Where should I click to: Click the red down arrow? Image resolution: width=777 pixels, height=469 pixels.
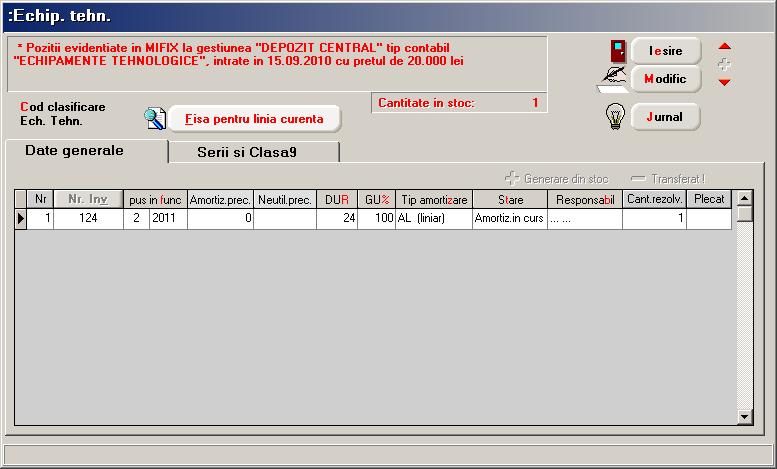tap(724, 82)
